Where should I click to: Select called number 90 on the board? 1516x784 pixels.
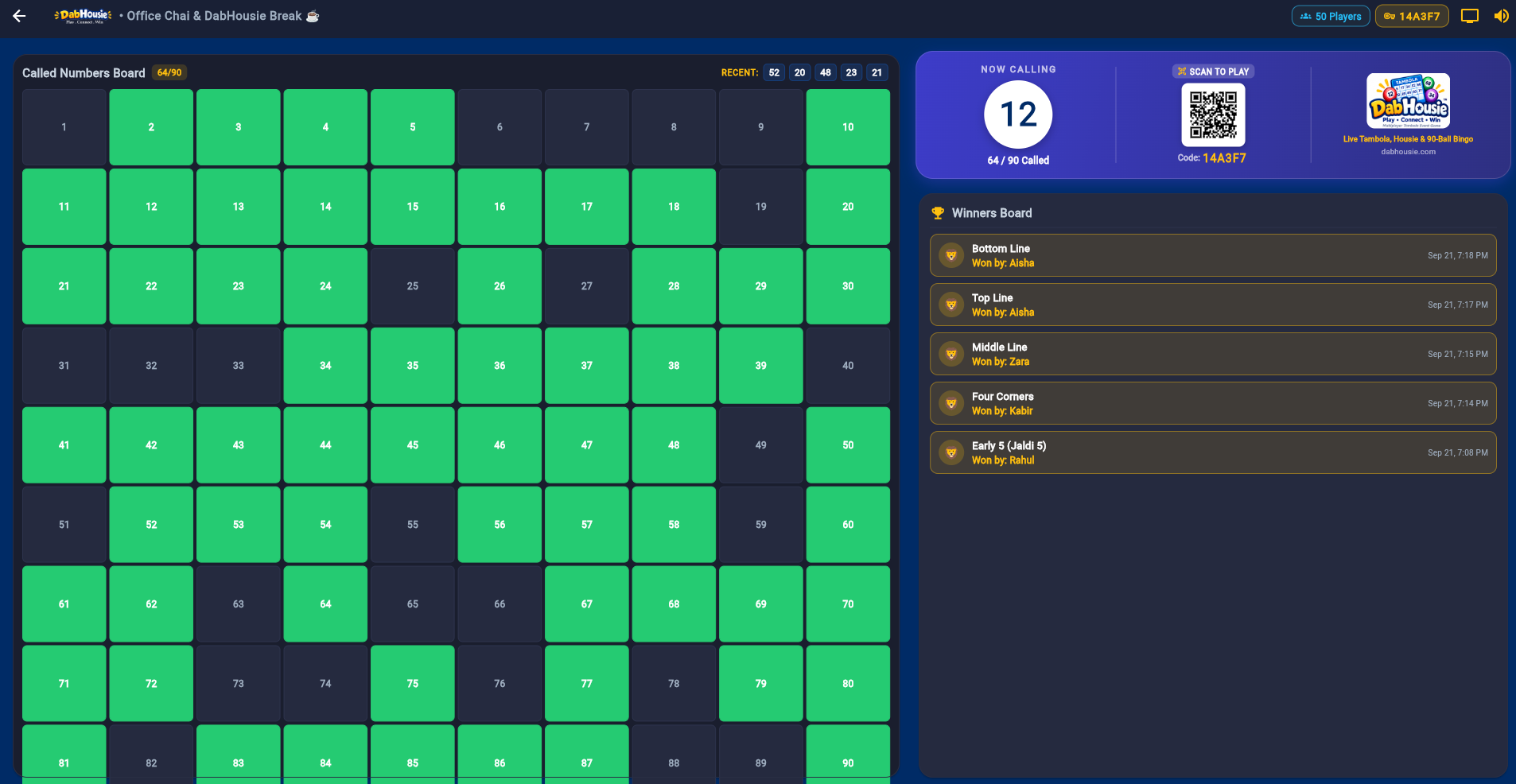(x=848, y=754)
